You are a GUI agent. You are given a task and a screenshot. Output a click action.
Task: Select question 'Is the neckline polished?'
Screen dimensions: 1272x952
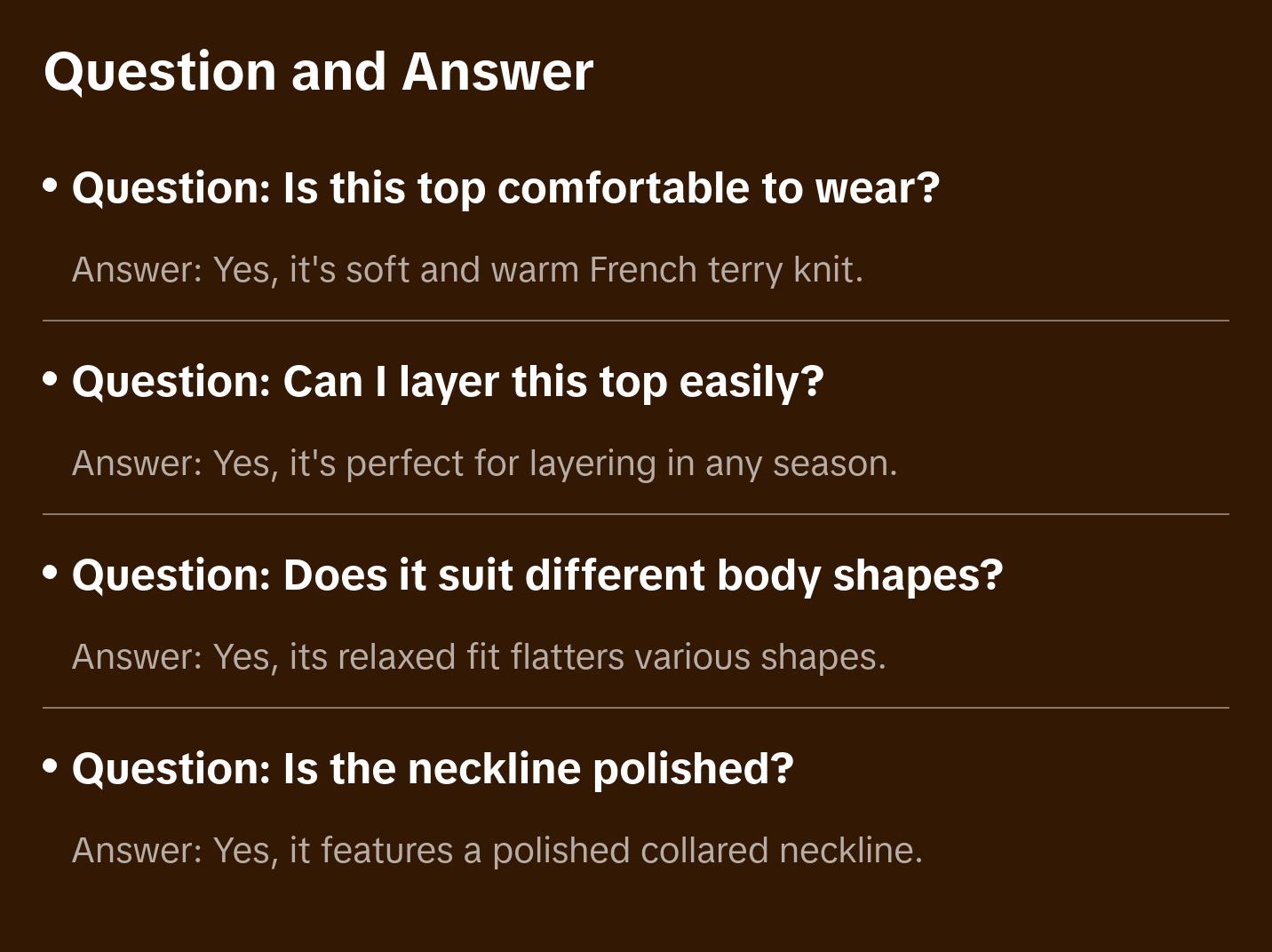[432, 768]
